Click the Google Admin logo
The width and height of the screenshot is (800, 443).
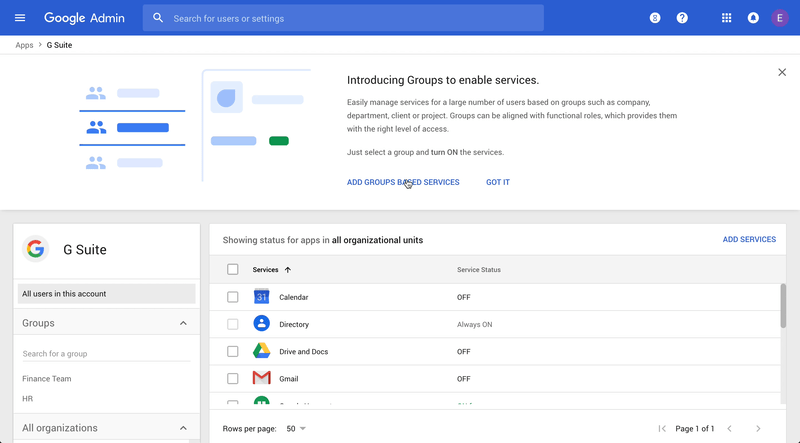[84, 18]
